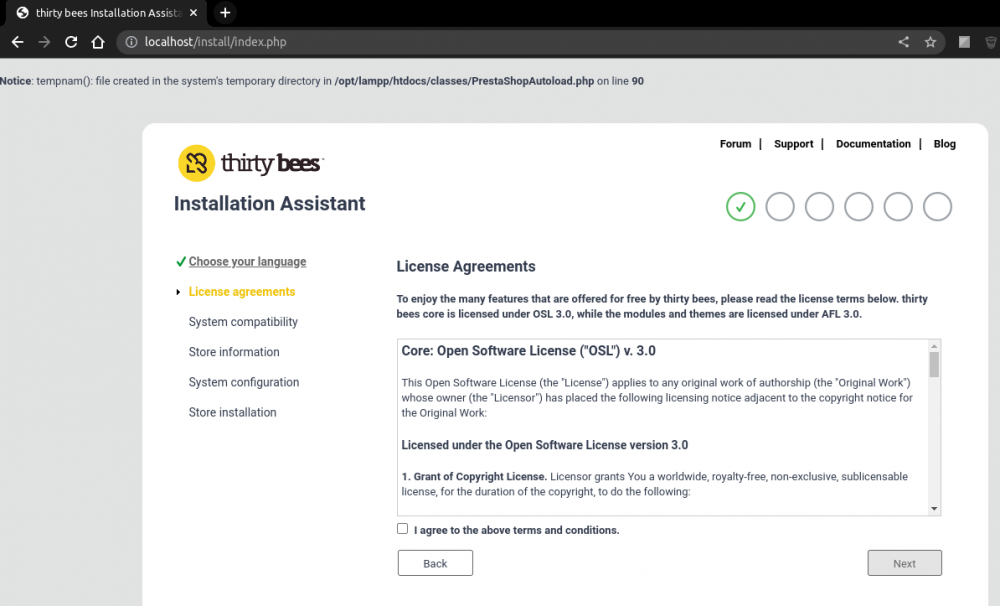
Task: Click the second step progress circle
Action: [780, 207]
